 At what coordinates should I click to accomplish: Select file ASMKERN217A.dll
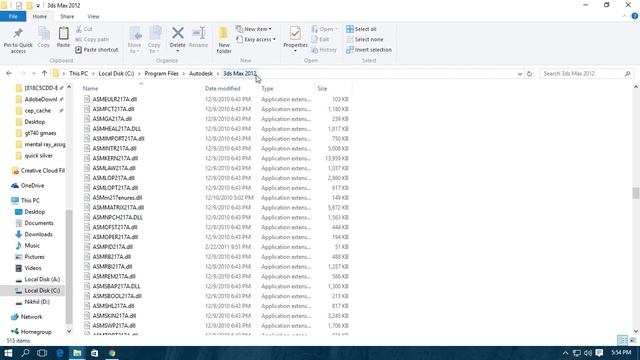click(115, 158)
